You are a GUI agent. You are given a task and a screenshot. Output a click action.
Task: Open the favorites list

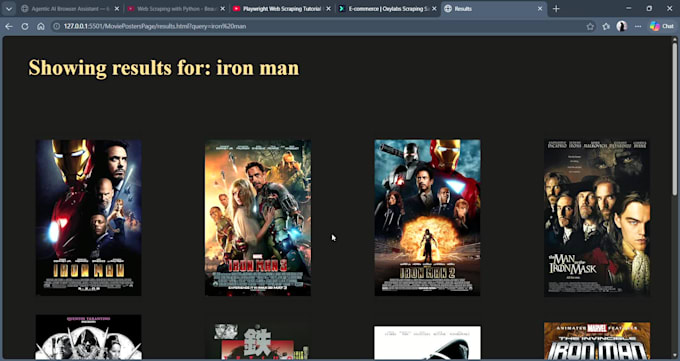[606, 26]
